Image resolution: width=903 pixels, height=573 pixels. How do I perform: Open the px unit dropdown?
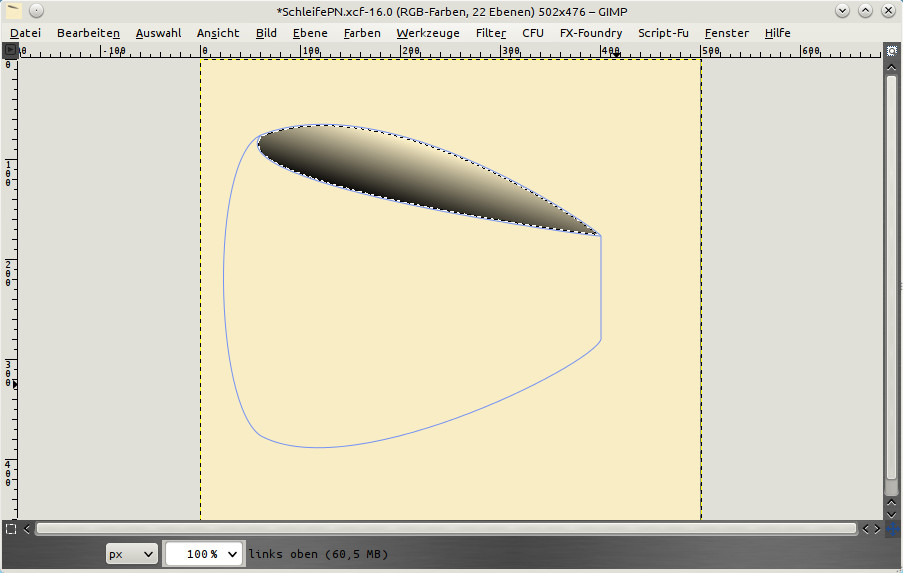click(132, 553)
